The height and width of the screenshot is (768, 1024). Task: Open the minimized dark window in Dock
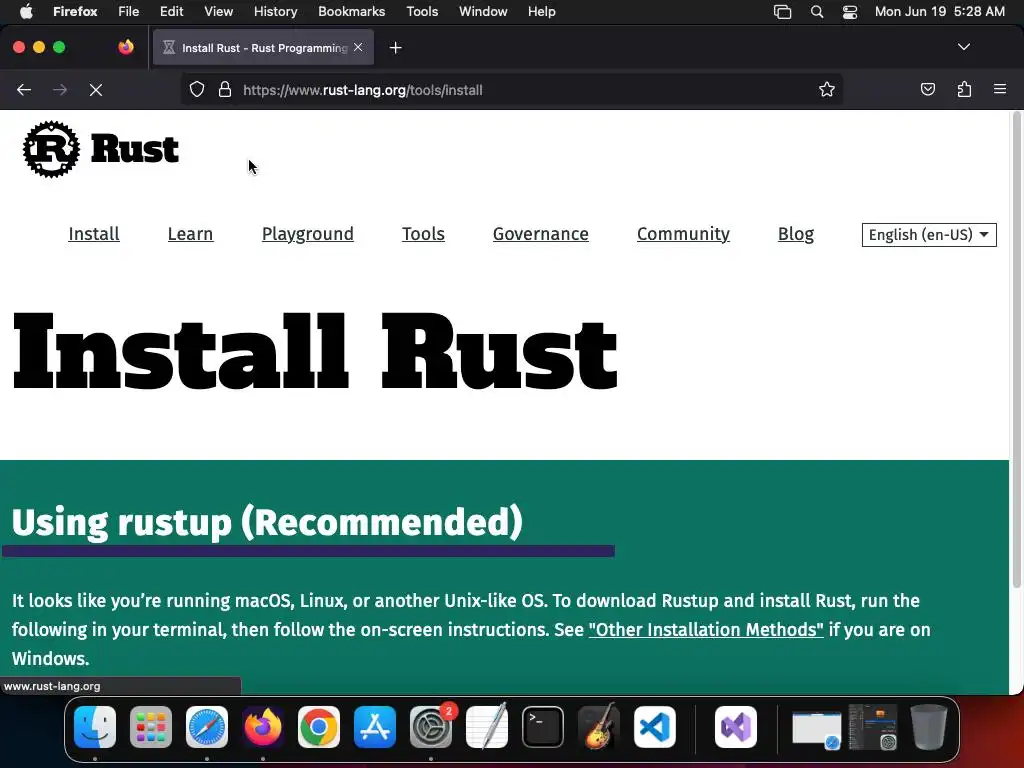(x=873, y=727)
